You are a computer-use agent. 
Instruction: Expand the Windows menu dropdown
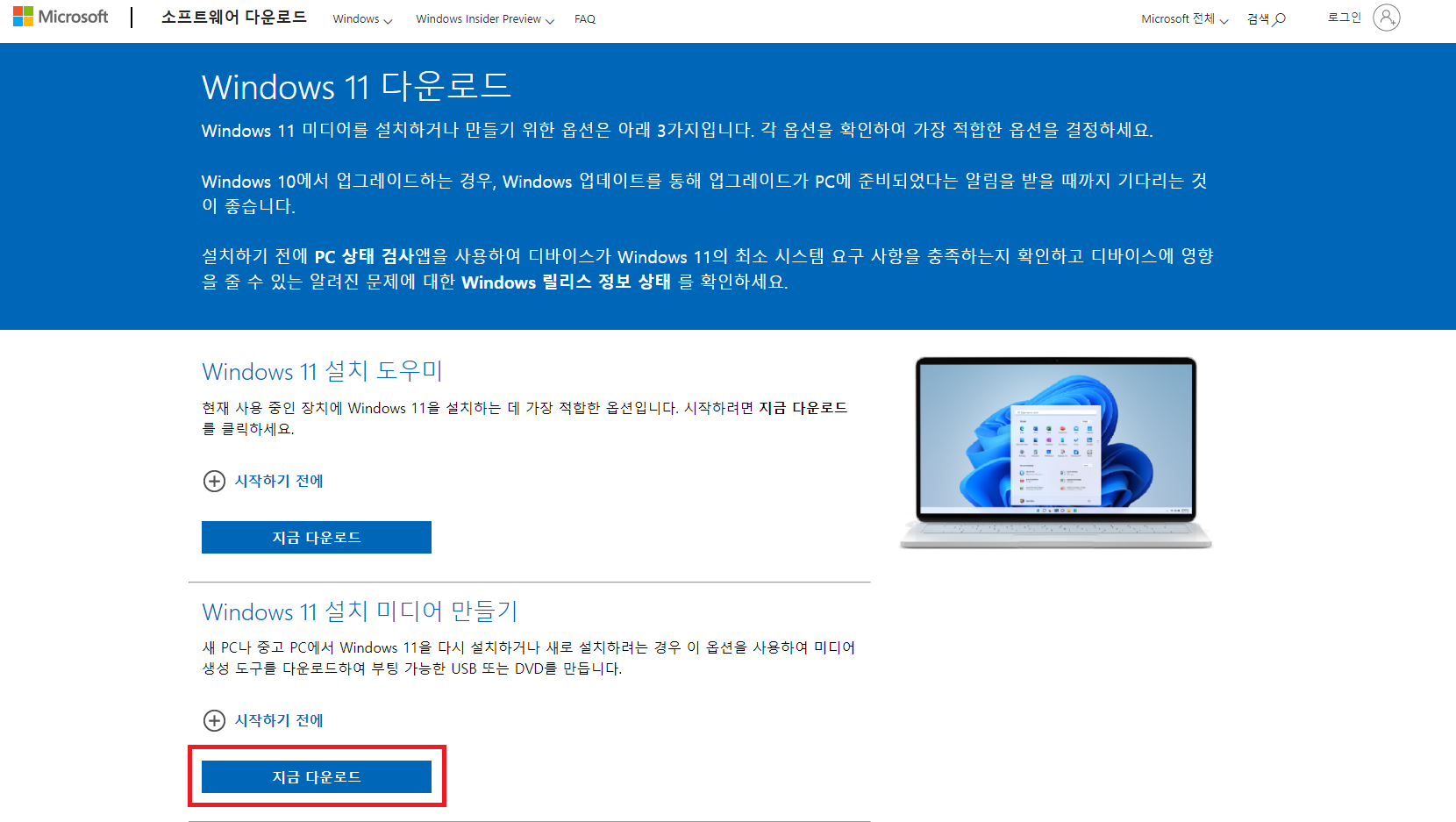point(362,19)
